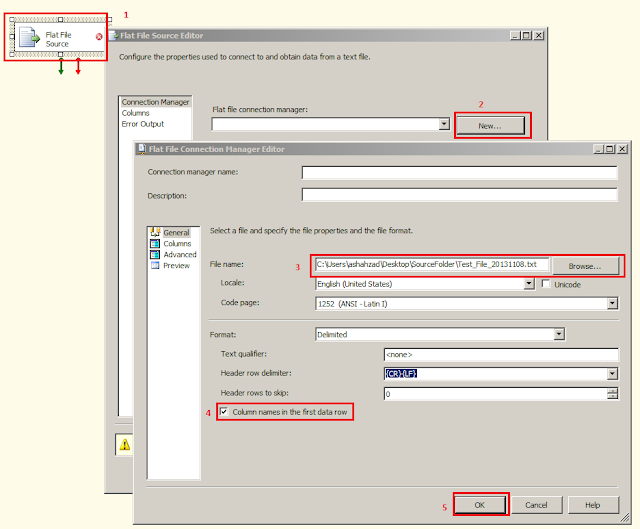Image resolution: width=640 pixels, height=529 pixels.
Task: Maximize the Flat File Connection Manager Editor window
Action: coord(610,149)
